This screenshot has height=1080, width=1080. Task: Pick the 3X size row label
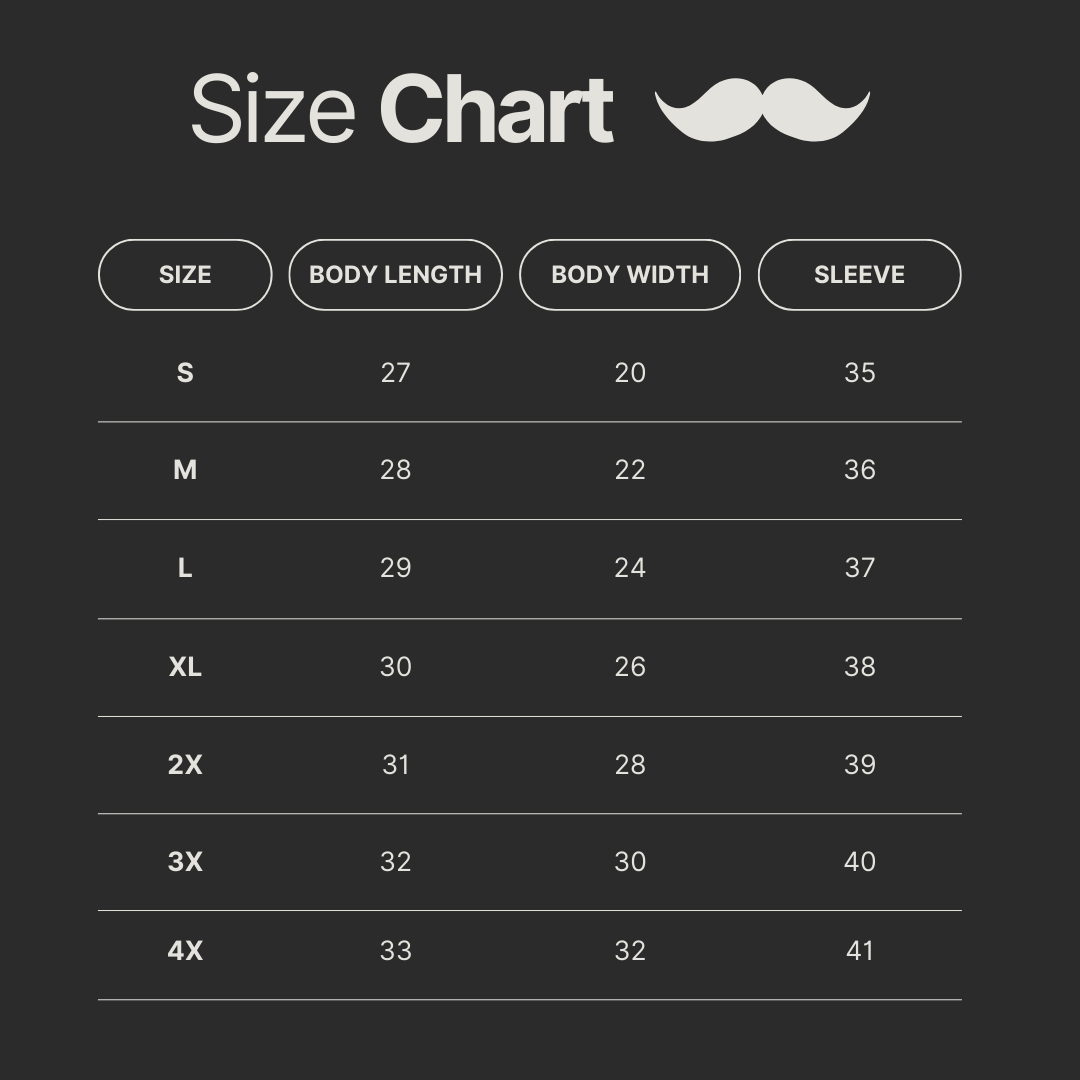coord(185,862)
